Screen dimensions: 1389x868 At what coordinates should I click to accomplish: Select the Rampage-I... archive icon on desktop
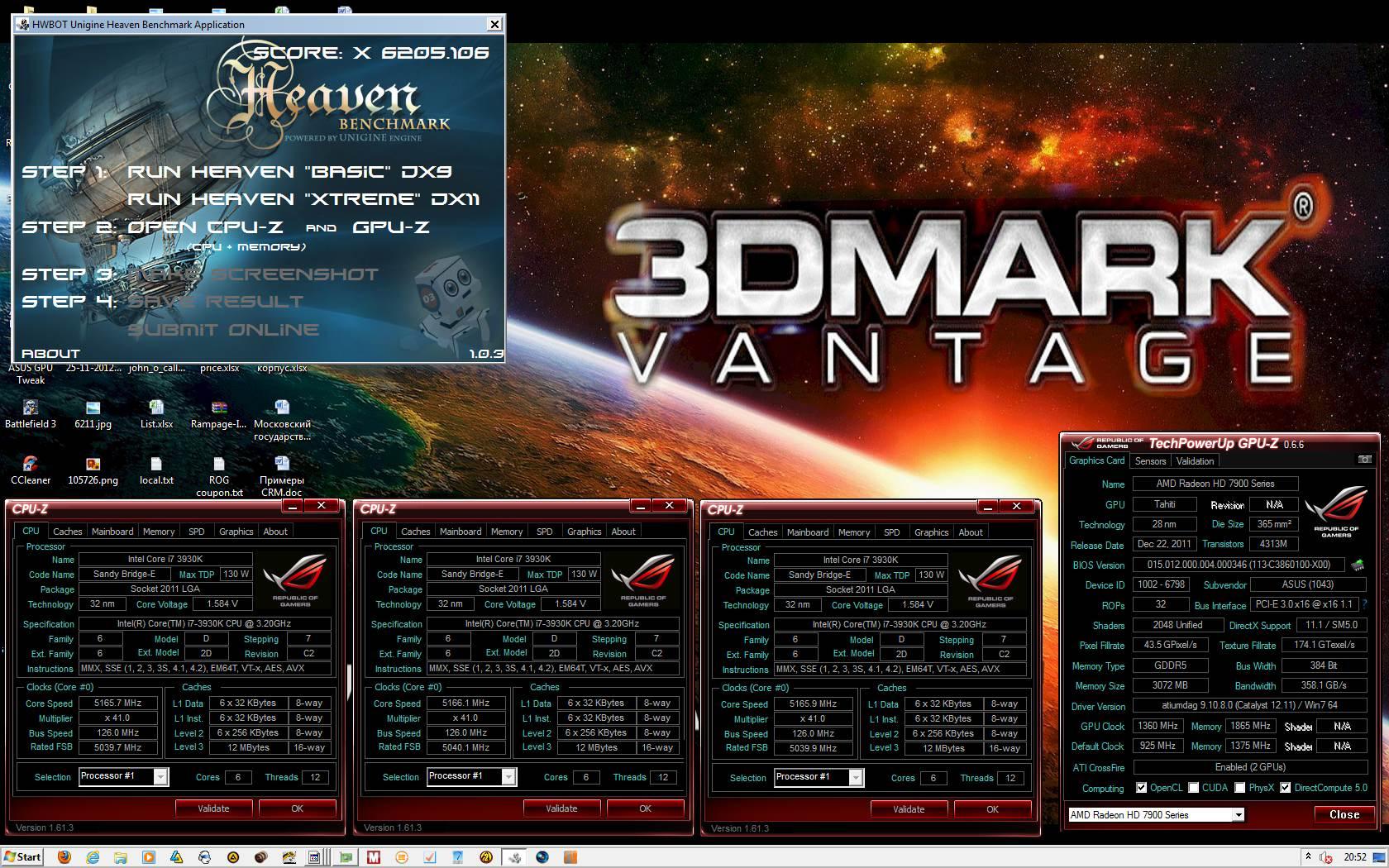click(x=218, y=415)
